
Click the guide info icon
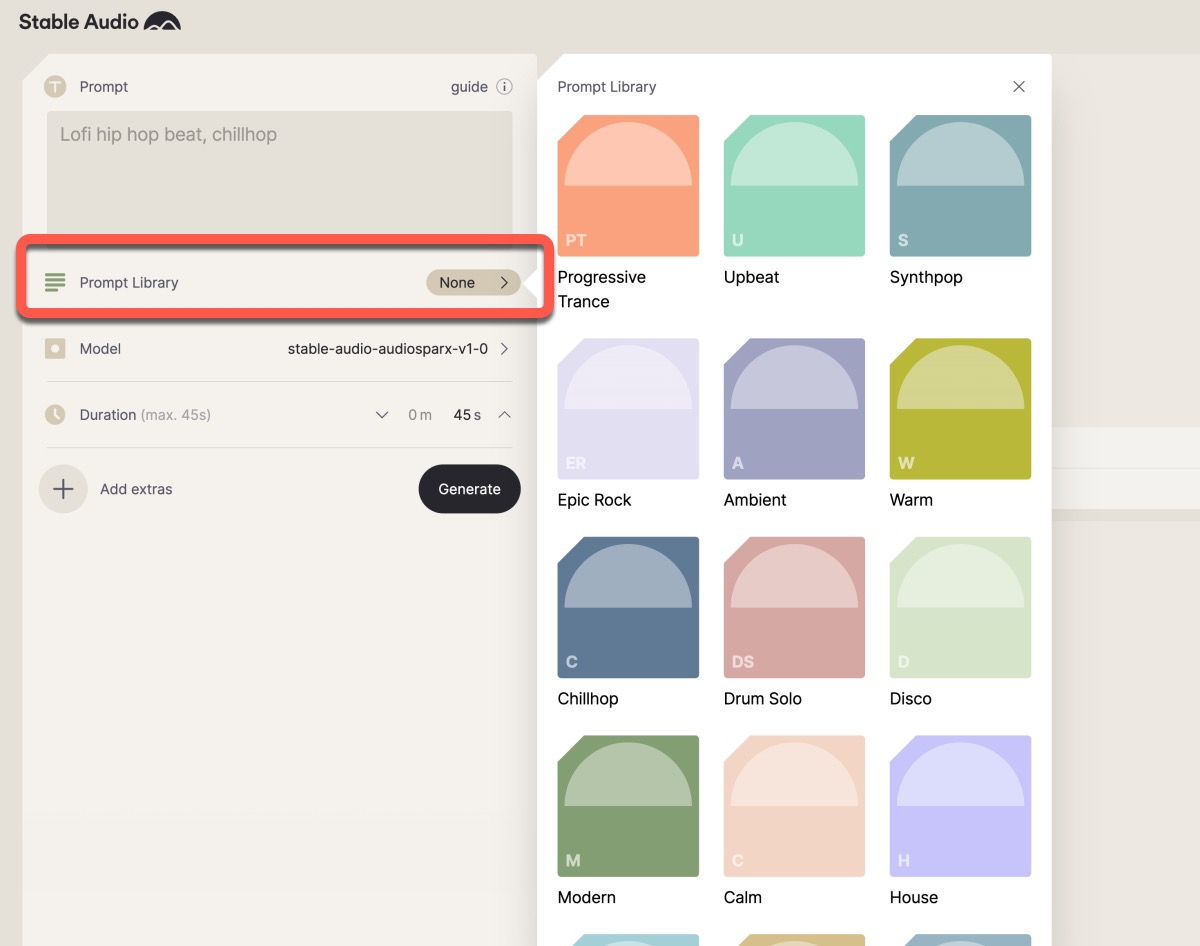point(505,87)
